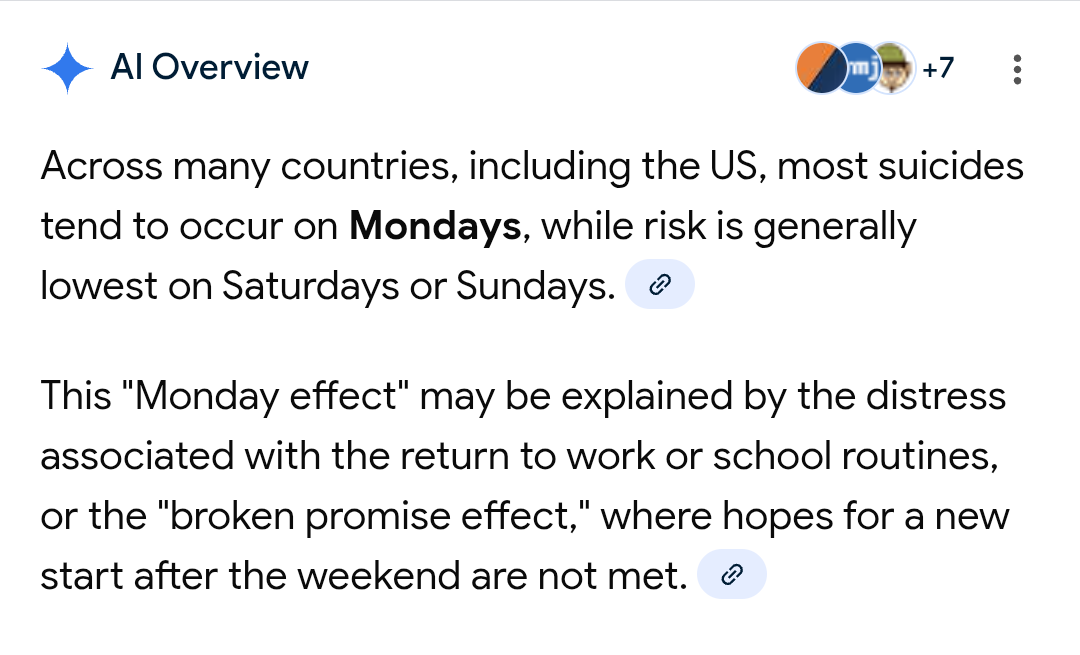Click the phrase "broken promise effect"
Image resolution: width=1080 pixels, height=655 pixels.
pos(367,518)
